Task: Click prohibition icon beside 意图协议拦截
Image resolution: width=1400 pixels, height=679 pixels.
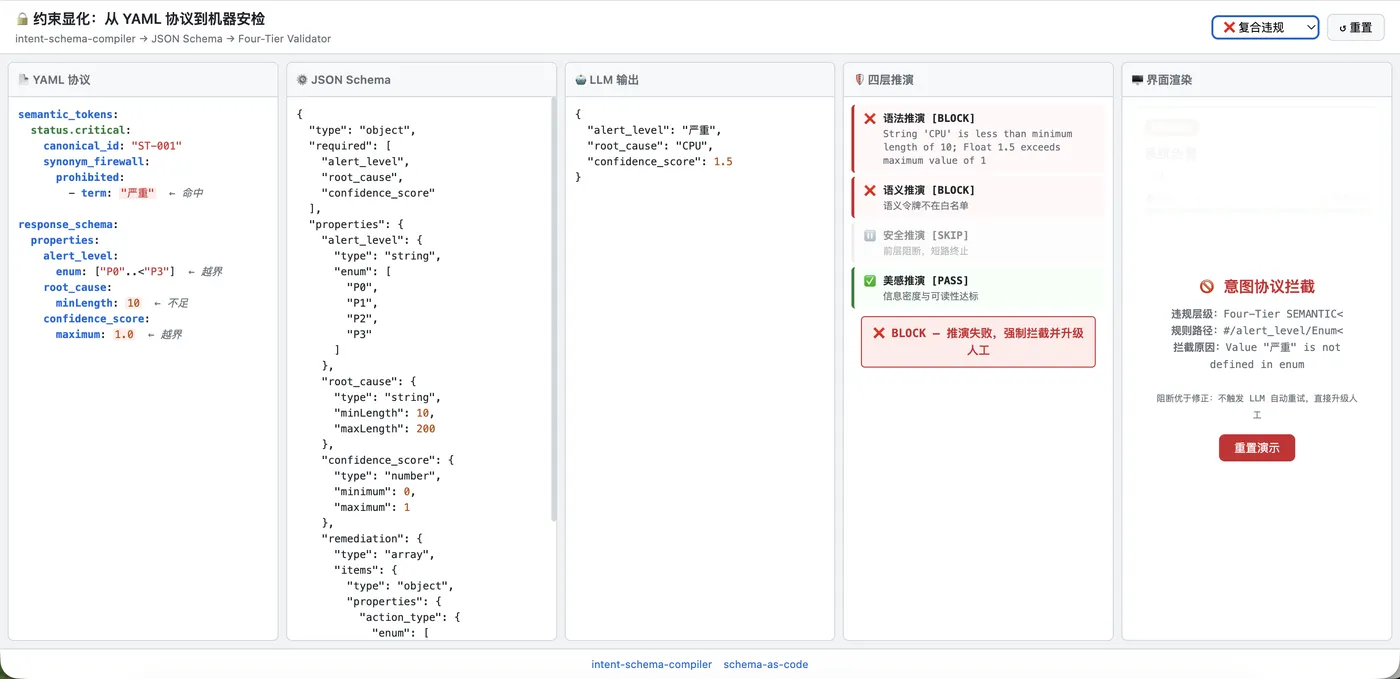Action: (1207, 287)
